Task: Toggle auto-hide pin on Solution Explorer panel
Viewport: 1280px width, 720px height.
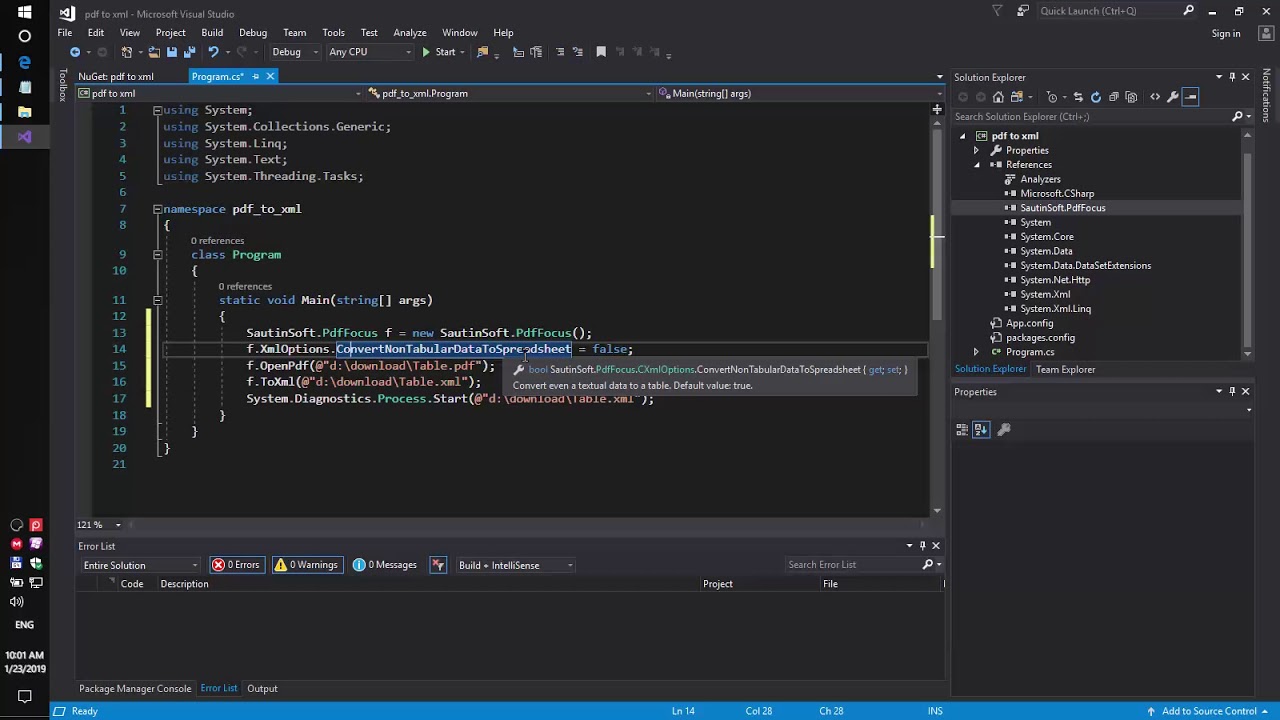Action: [x=1232, y=77]
